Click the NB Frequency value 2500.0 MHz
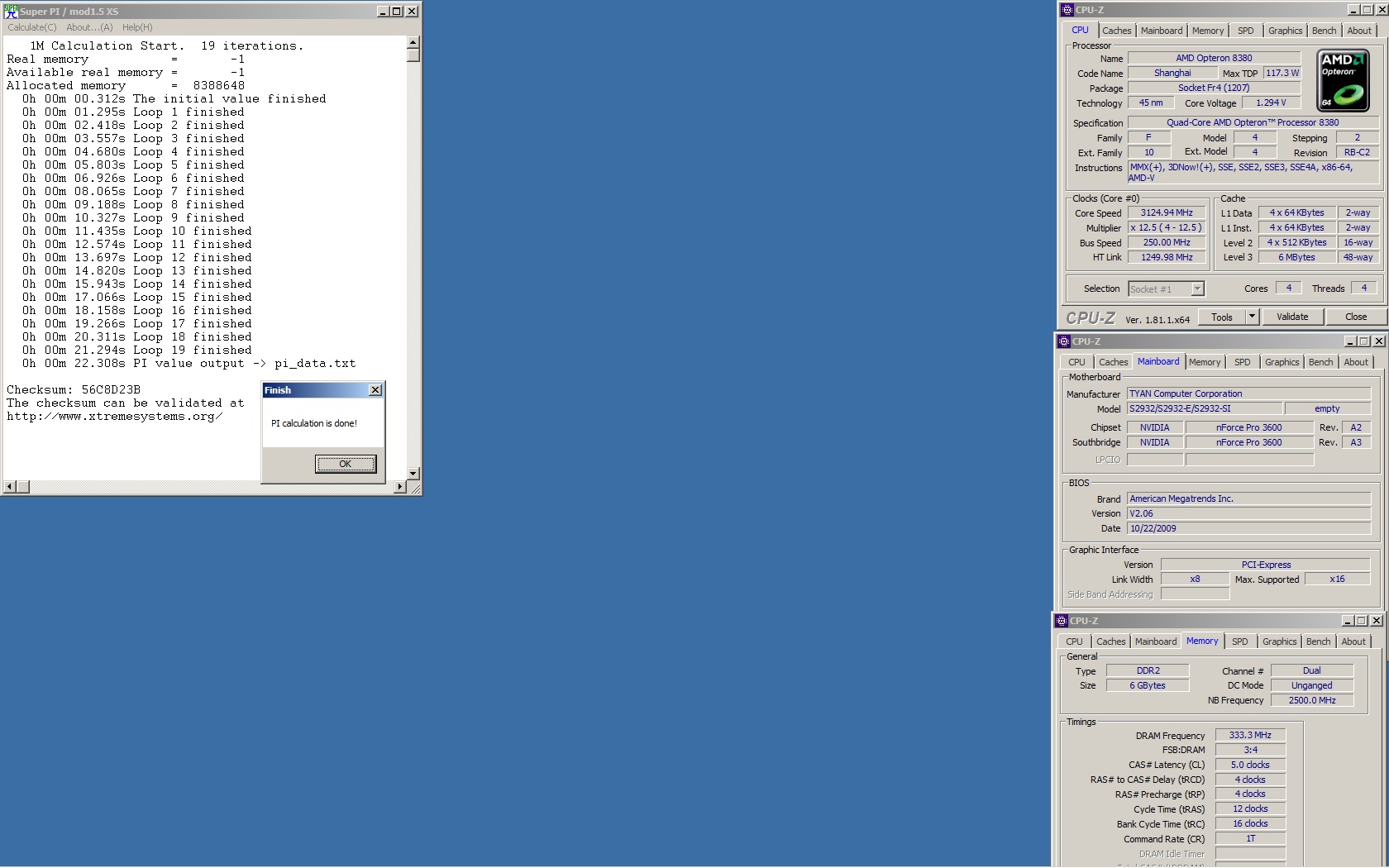Screen dimensions: 1389x868 (1312, 700)
